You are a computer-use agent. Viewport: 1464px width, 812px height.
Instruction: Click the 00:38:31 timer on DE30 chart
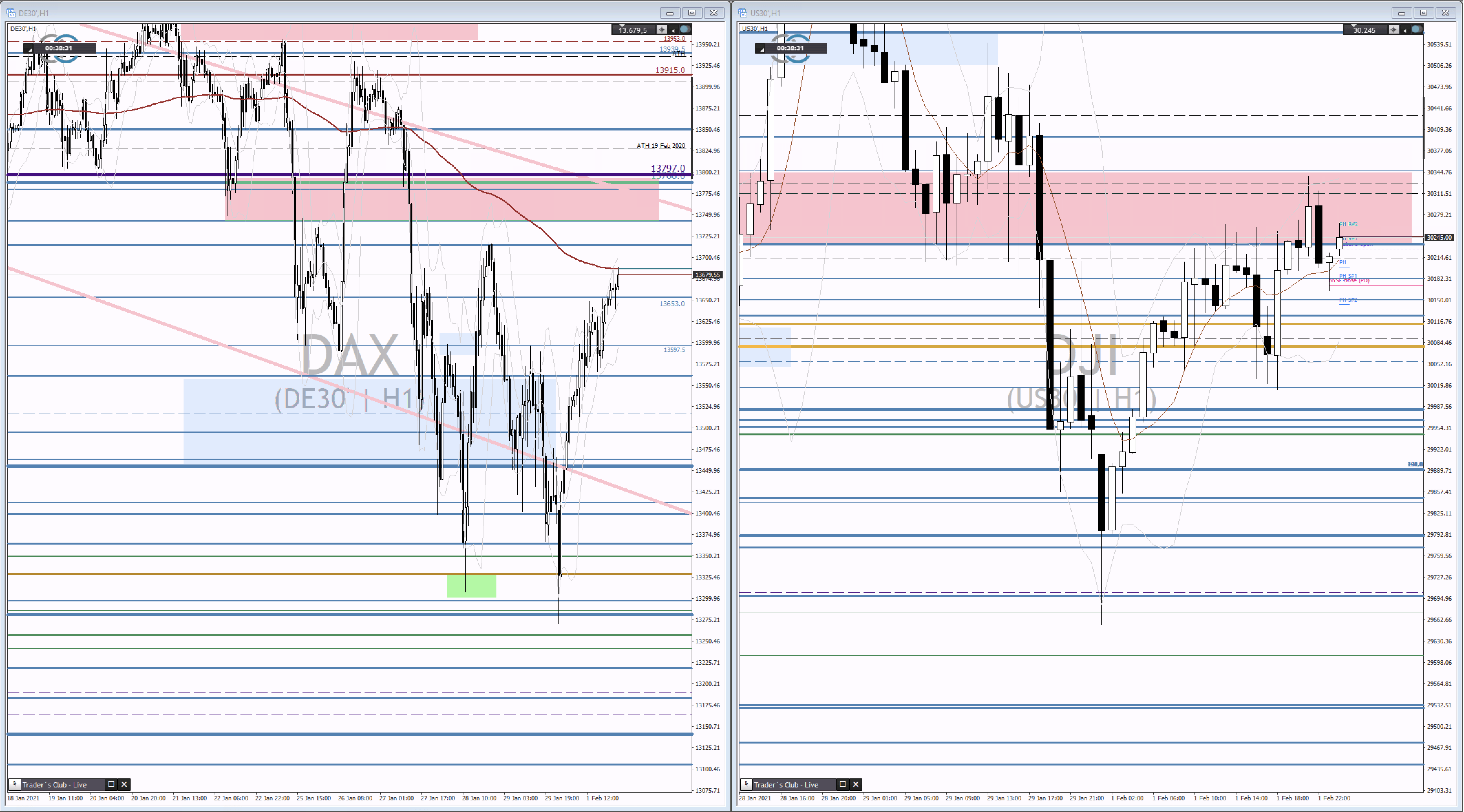pos(59,48)
